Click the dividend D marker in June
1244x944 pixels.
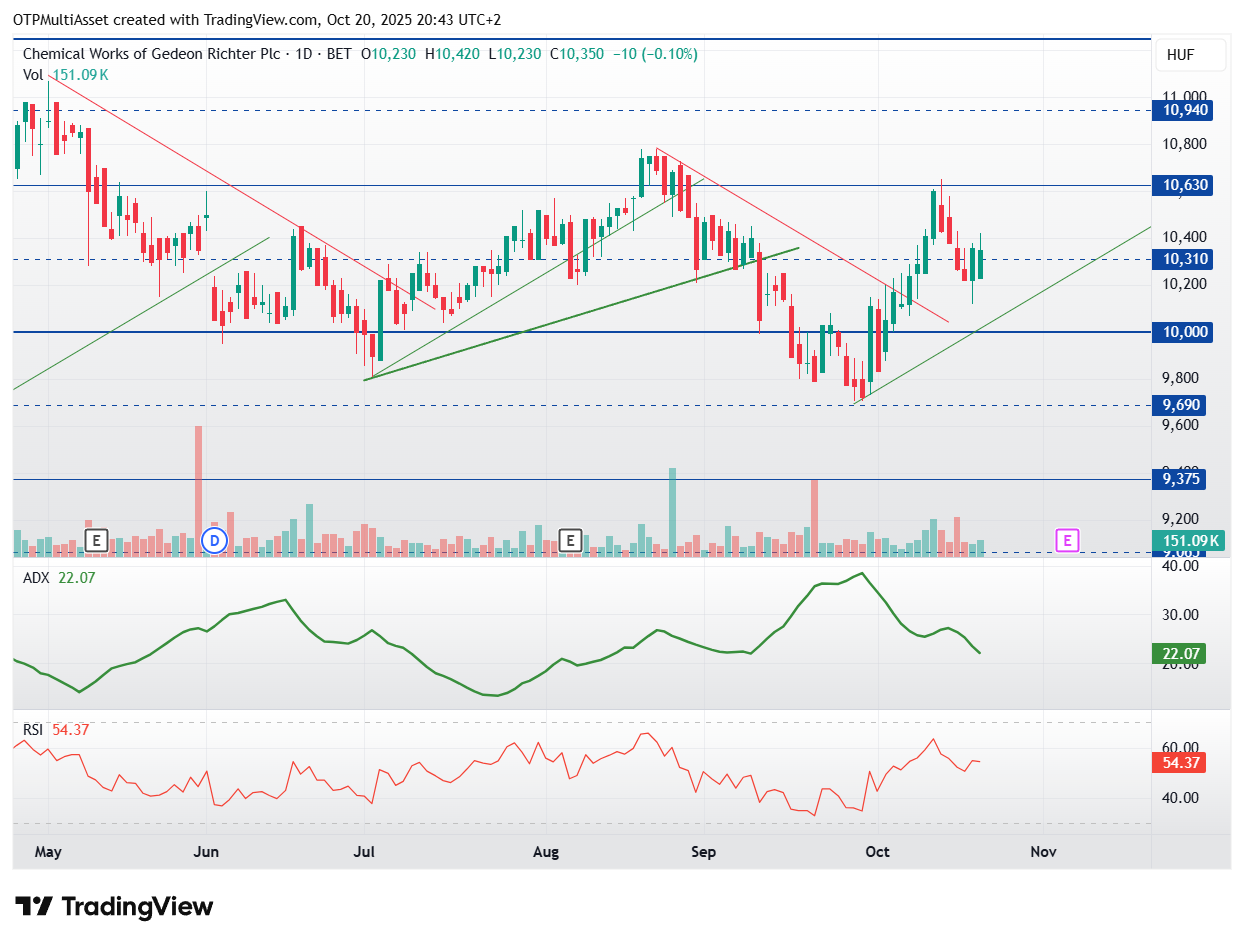coord(214,541)
